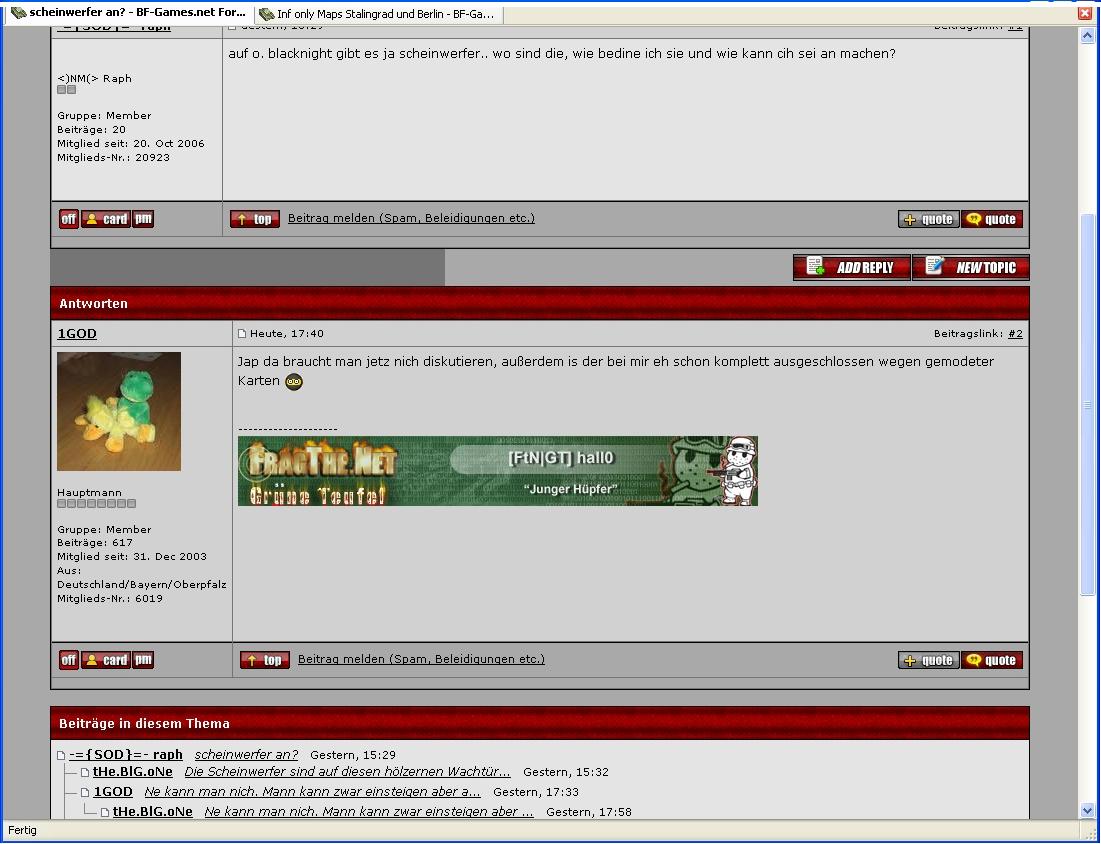
Task: Click the '+ quote' multi-quote button in Raph's post
Action: [928, 219]
